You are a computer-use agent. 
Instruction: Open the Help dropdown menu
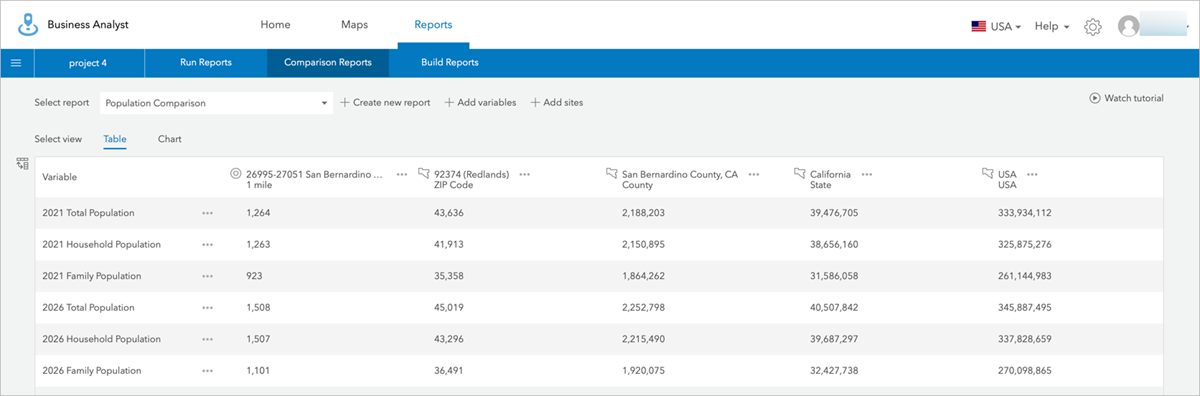[1052, 26]
